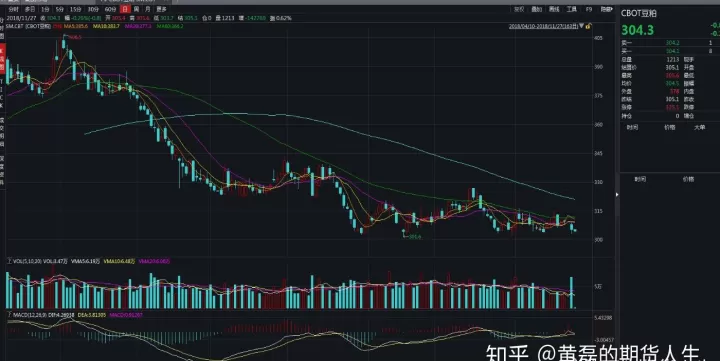Collapse the right quote panel via the arrow handle
Viewport: 720px width, 361px height.
coord(617,195)
